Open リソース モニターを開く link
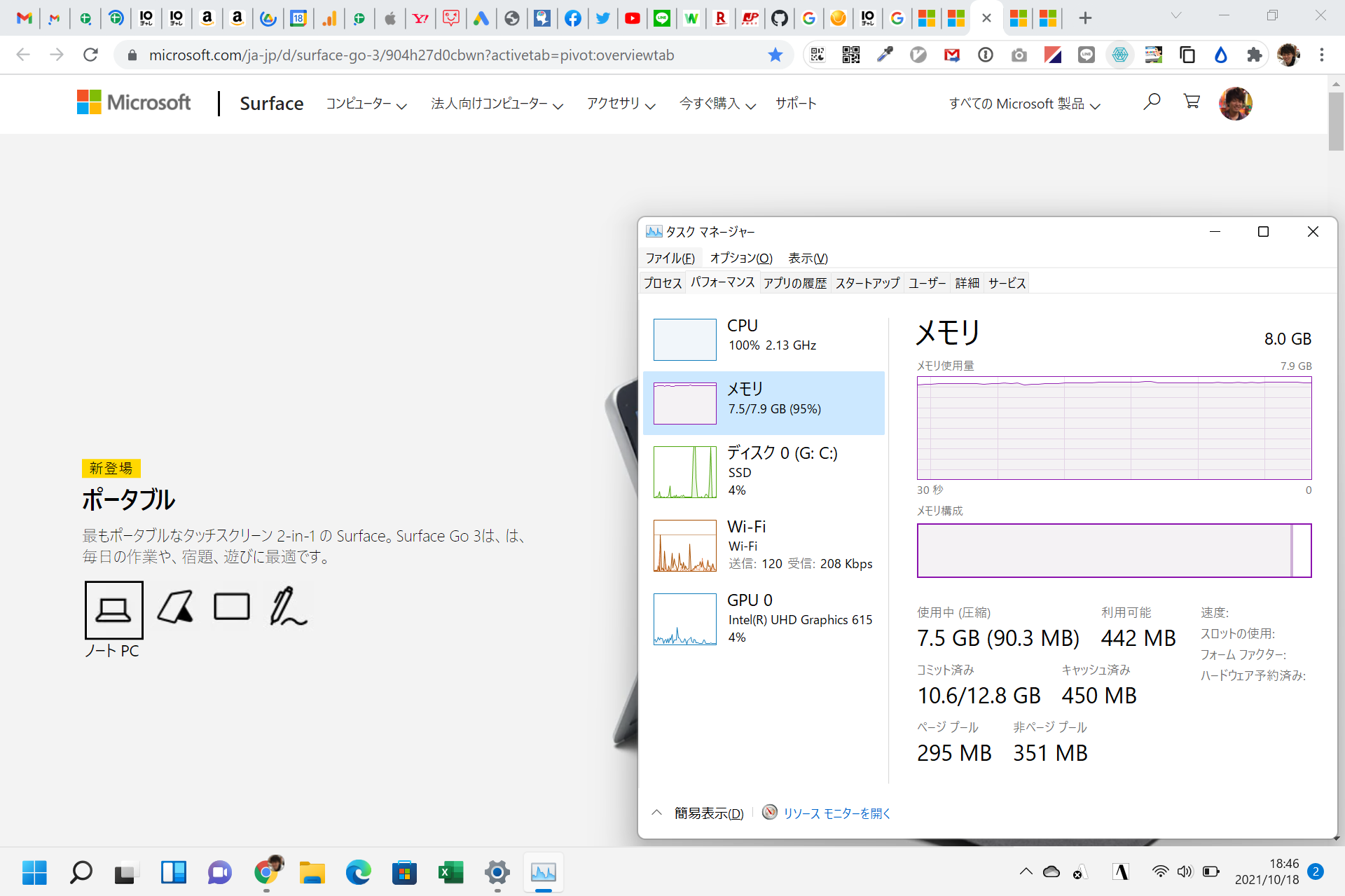Viewport: 1345px width, 896px height. (x=836, y=813)
